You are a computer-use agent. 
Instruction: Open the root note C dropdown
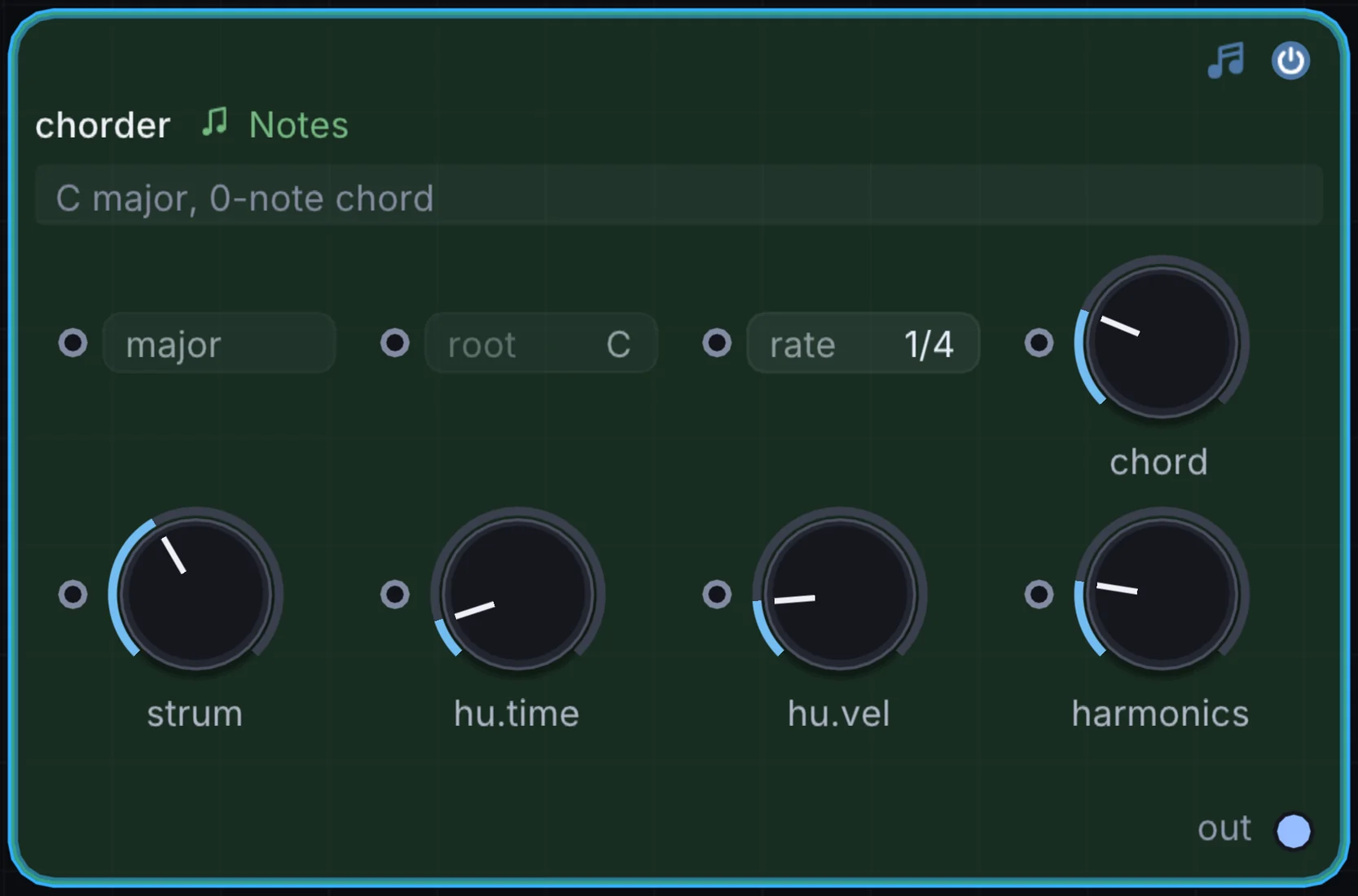[x=541, y=343]
